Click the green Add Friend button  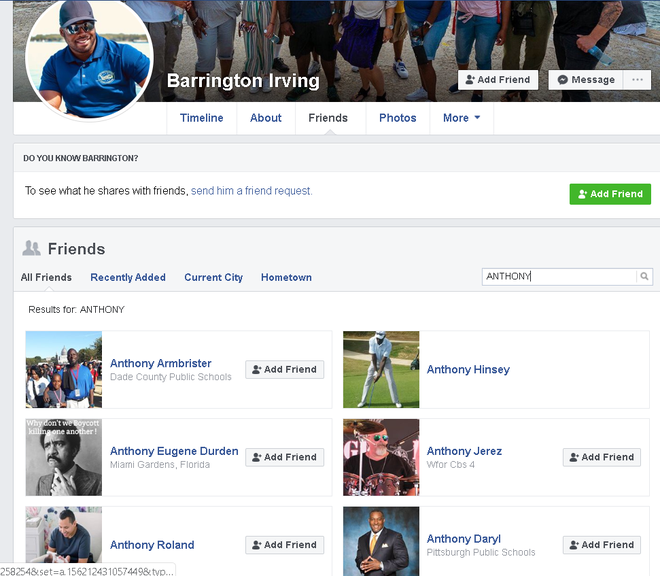coord(610,194)
